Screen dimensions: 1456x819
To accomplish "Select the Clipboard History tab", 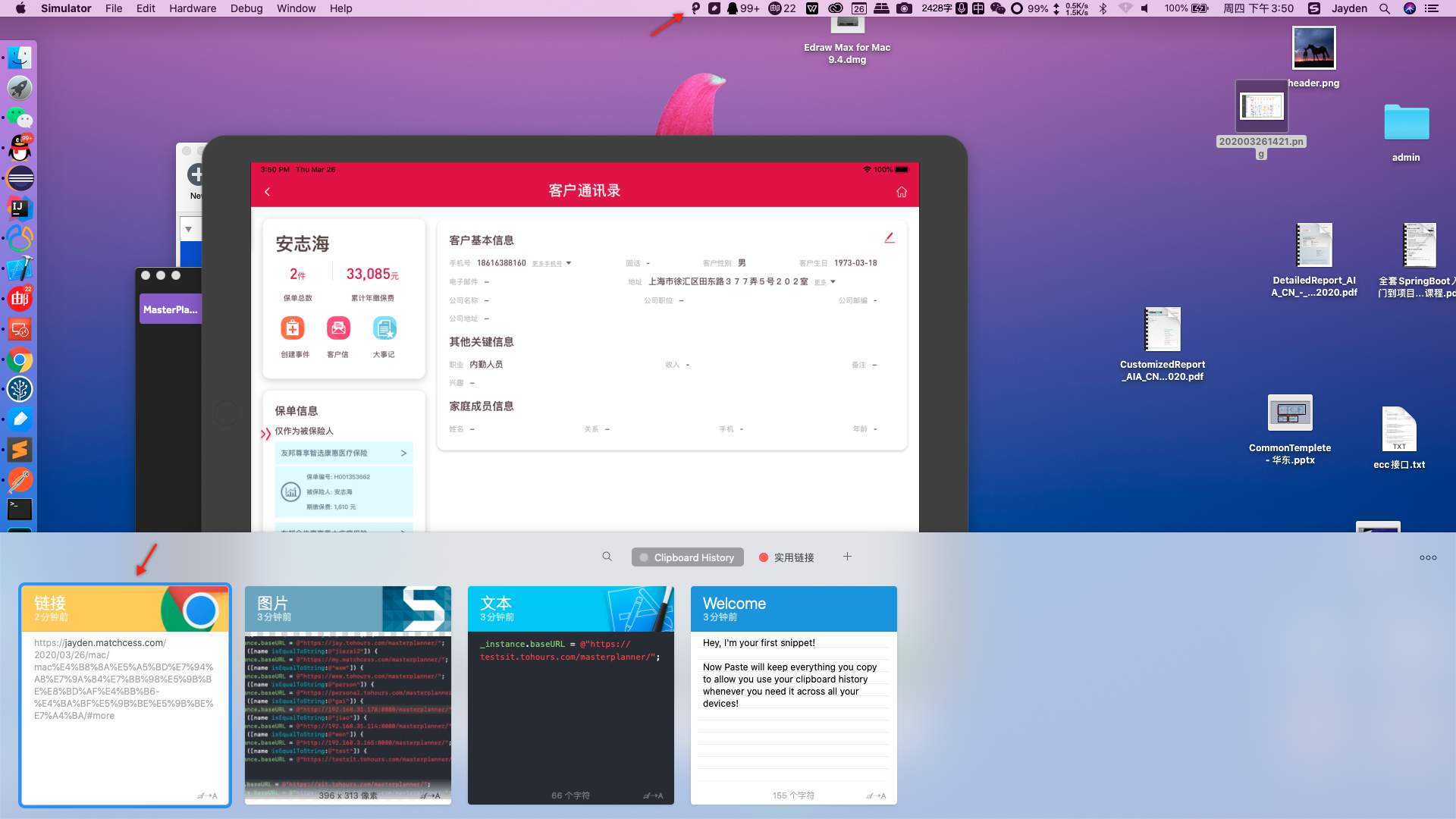I will 687,557.
